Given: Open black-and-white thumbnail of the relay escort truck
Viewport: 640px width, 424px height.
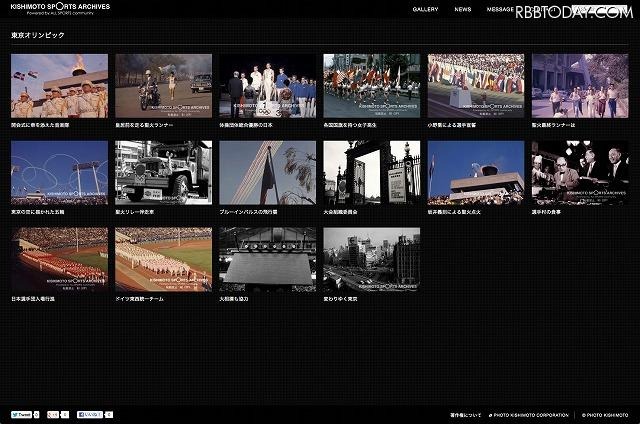Looking at the screenshot, I should click(x=164, y=173).
